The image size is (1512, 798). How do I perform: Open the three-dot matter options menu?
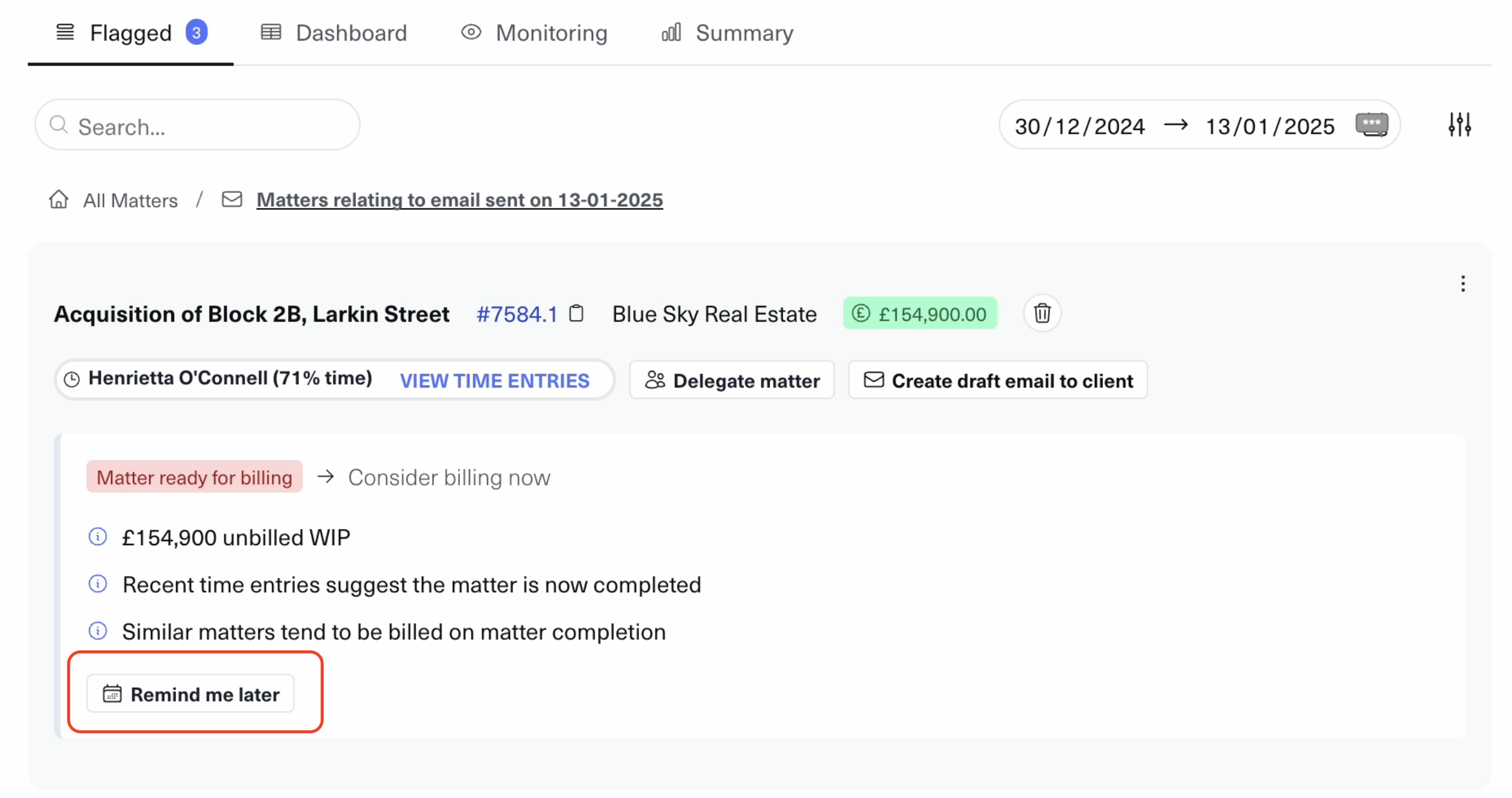tap(1462, 284)
